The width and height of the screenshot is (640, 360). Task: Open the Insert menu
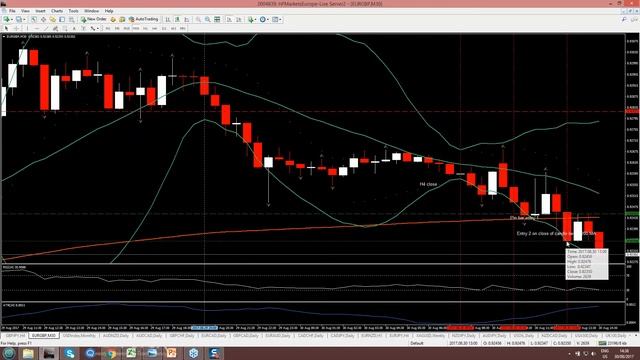click(40, 11)
